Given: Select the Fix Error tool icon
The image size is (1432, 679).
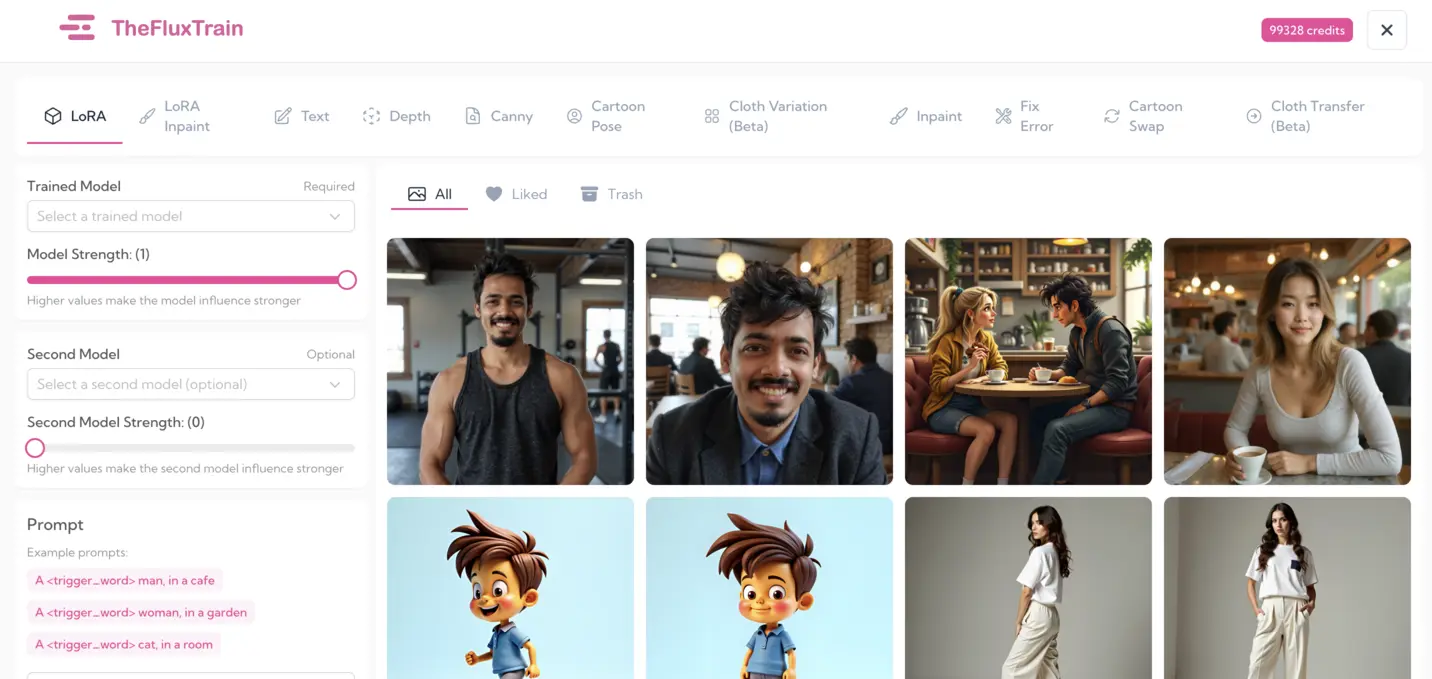Looking at the screenshot, I should click(1003, 116).
